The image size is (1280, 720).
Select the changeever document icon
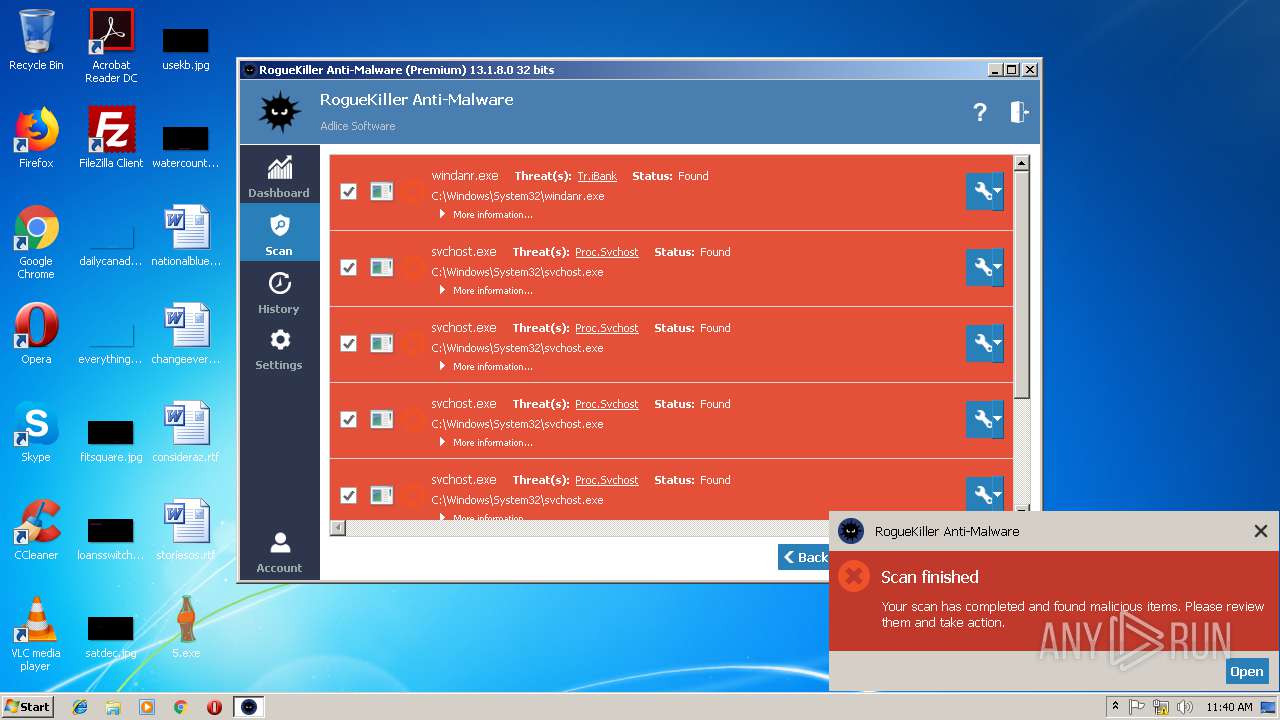(186, 334)
